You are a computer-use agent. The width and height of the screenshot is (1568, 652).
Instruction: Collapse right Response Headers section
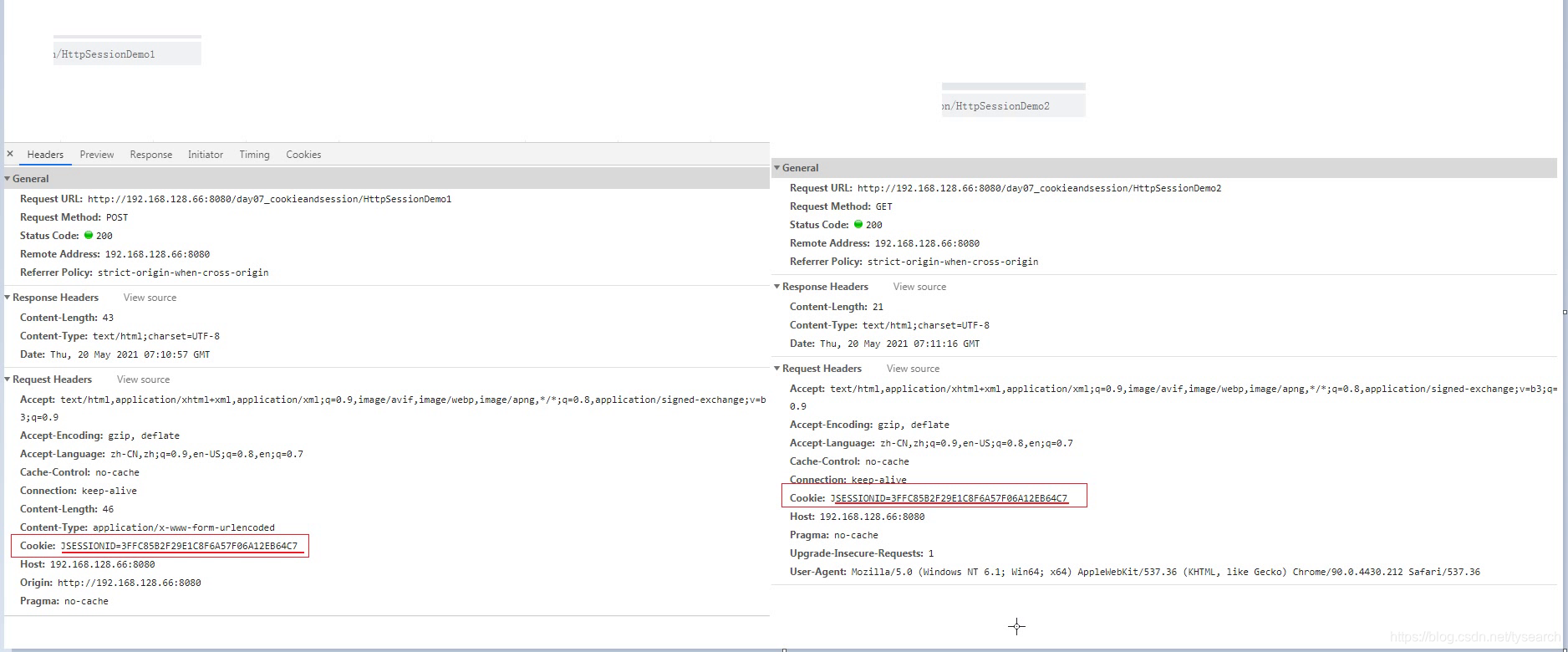[x=777, y=287]
